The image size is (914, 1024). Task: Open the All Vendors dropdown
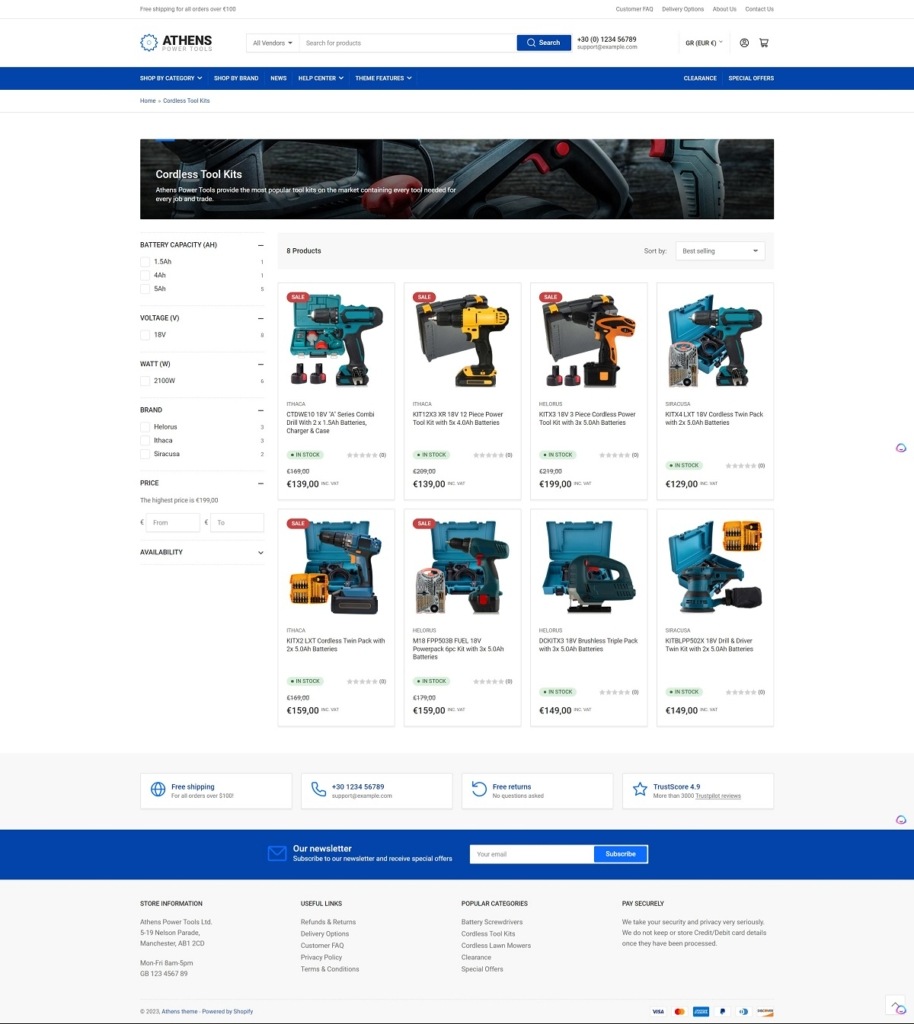(273, 43)
